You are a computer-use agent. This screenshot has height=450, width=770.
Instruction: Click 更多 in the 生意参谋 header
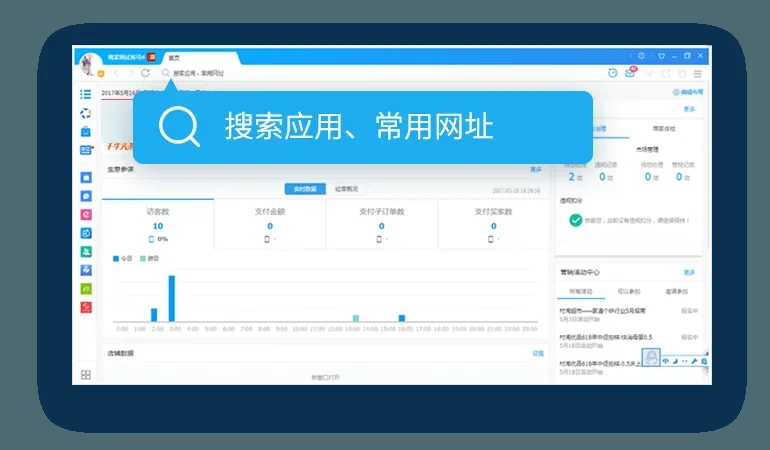point(536,169)
